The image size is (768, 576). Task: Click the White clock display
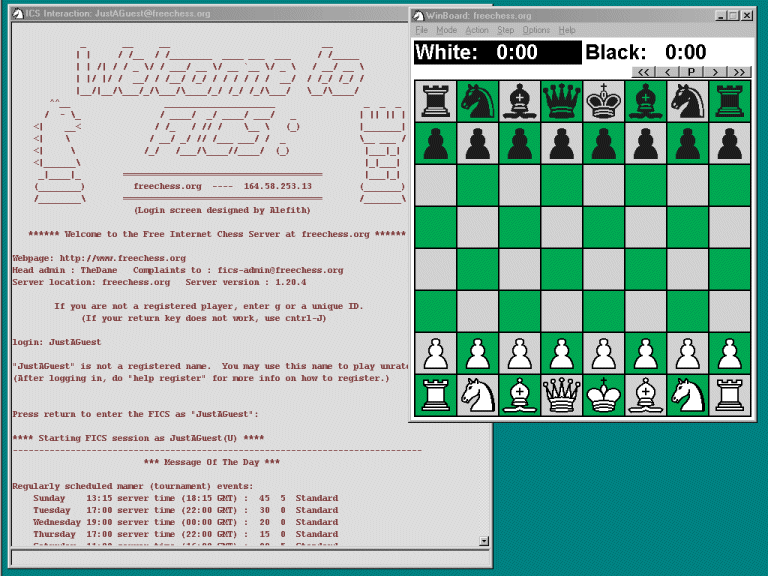tap(498, 52)
